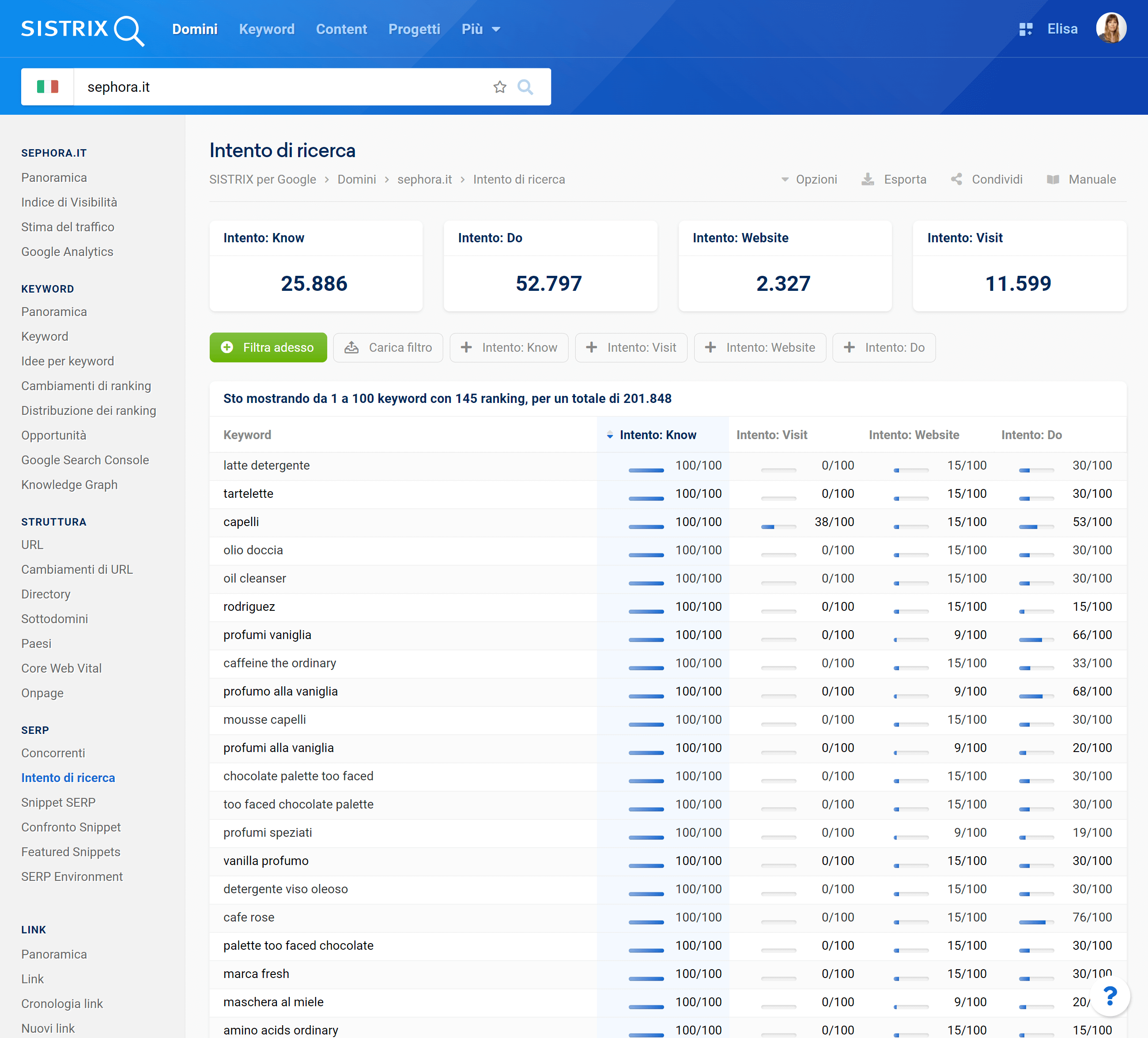Image resolution: width=1148 pixels, height=1038 pixels.
Task: Click the Condividi share icon
Action: pos(957,179)
